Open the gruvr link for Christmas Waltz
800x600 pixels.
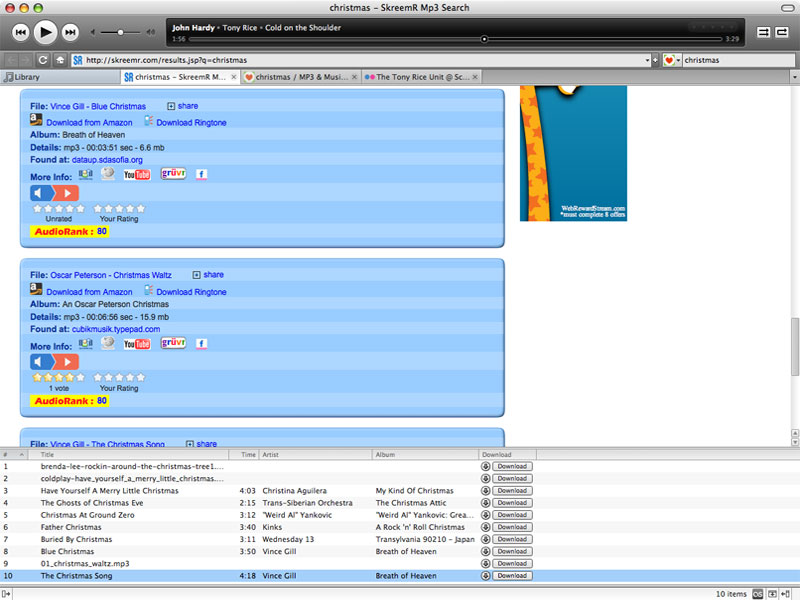(173, 343)
